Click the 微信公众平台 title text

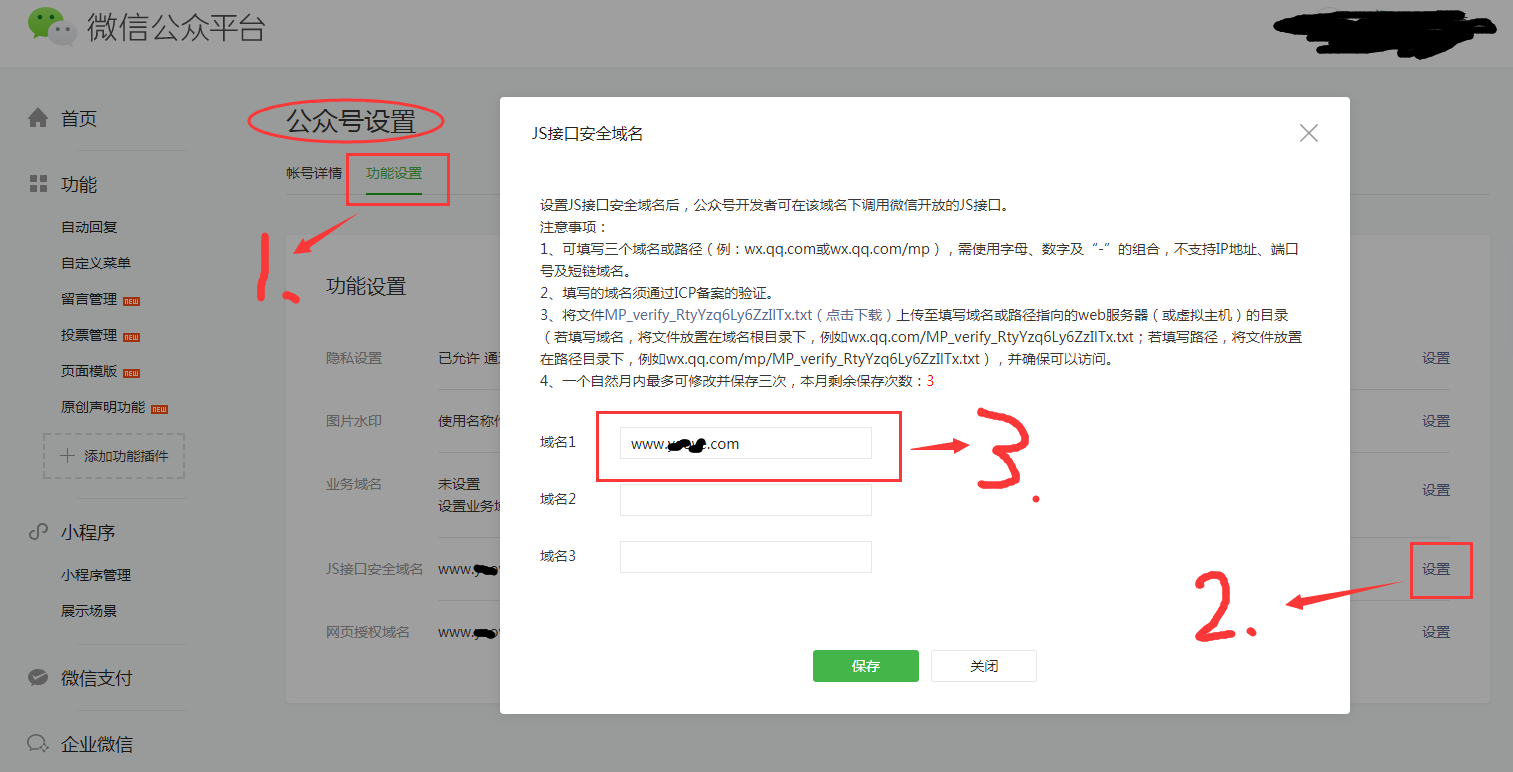(176, 27)
